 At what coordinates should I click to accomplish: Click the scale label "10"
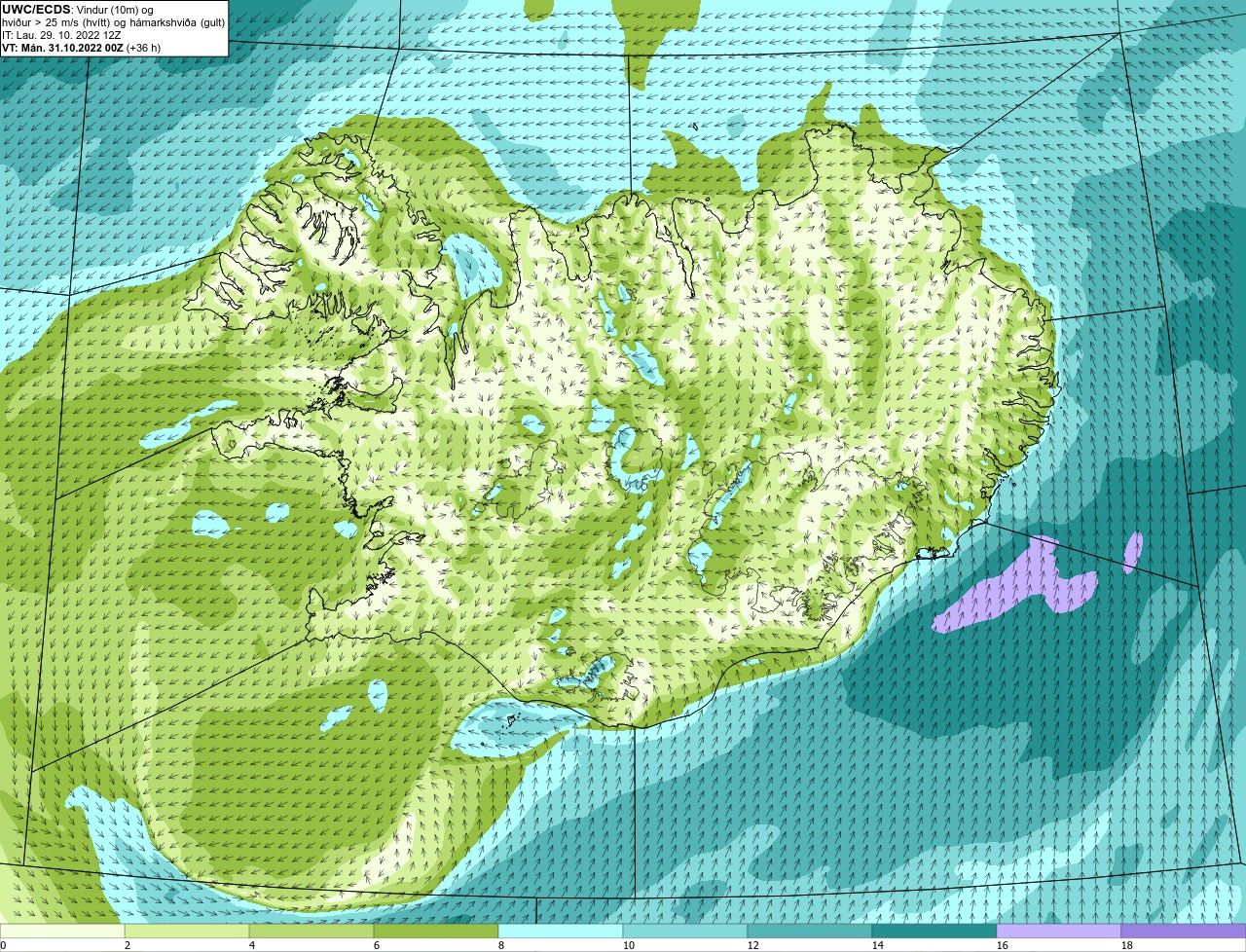coord(629,945)
